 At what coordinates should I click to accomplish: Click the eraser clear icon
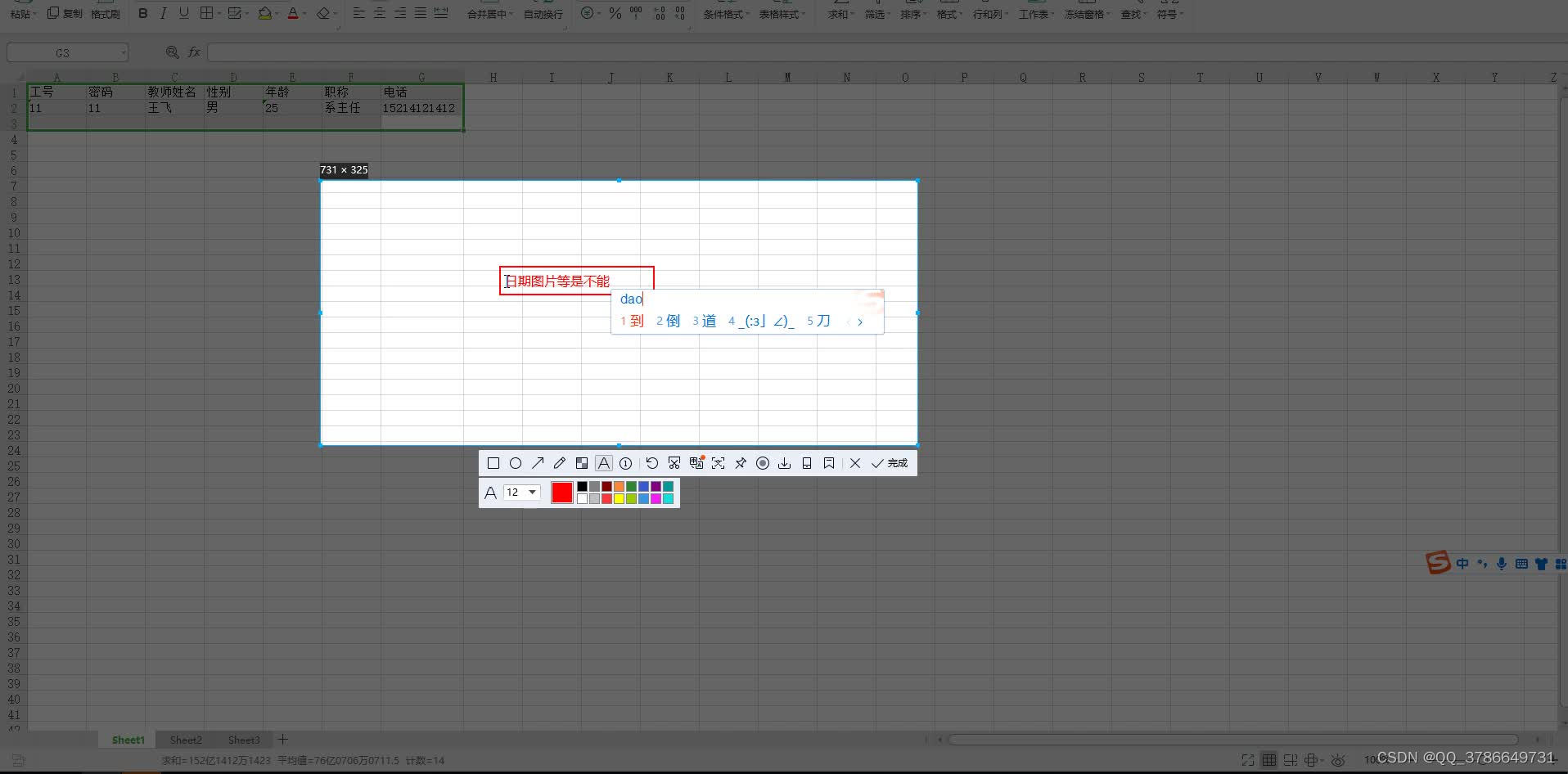click(323, 13)
